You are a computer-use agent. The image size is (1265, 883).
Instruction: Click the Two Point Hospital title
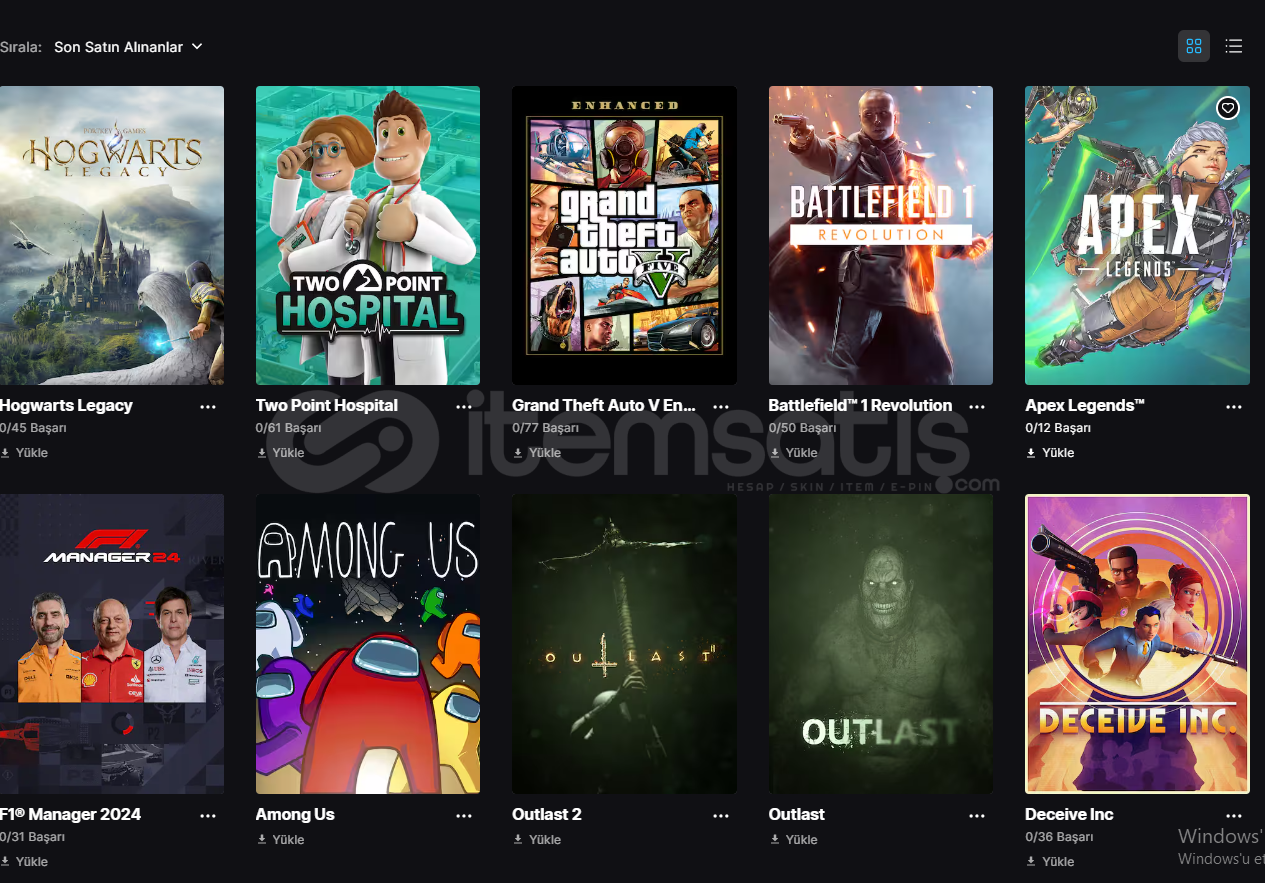click(327, 405)
